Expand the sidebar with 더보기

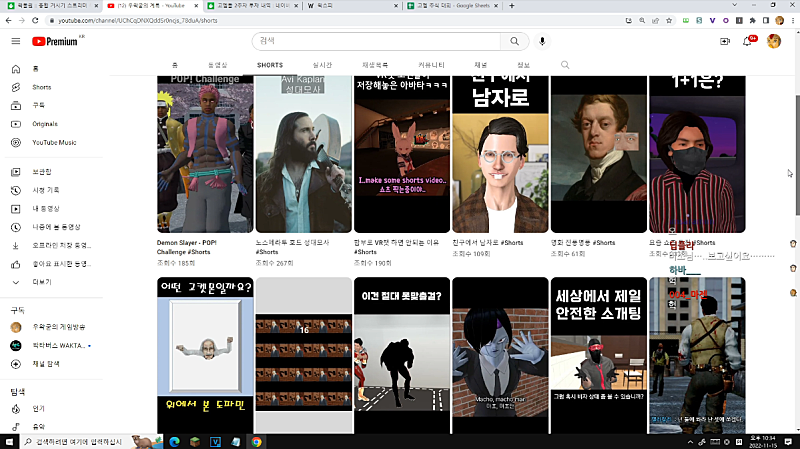(41, 281)
